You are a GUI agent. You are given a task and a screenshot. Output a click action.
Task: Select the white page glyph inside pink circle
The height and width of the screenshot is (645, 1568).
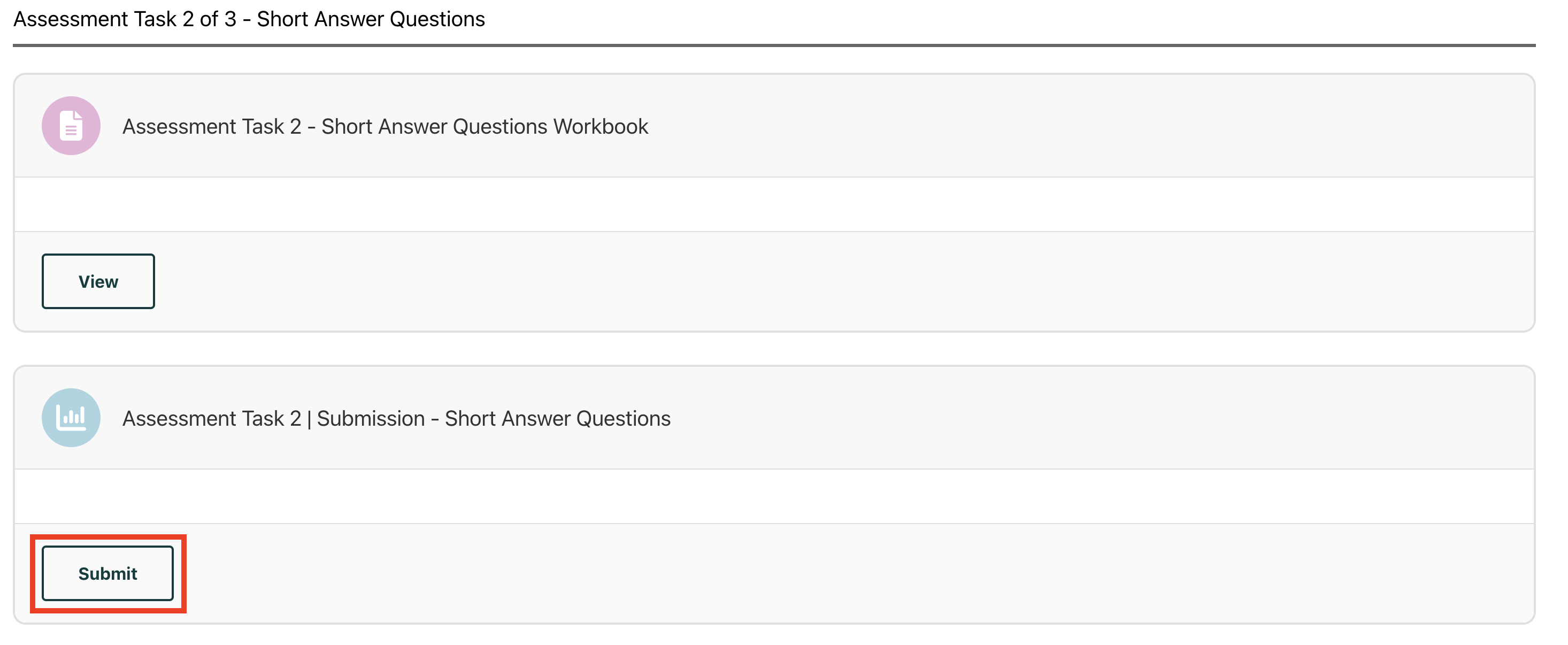[71, 126]
